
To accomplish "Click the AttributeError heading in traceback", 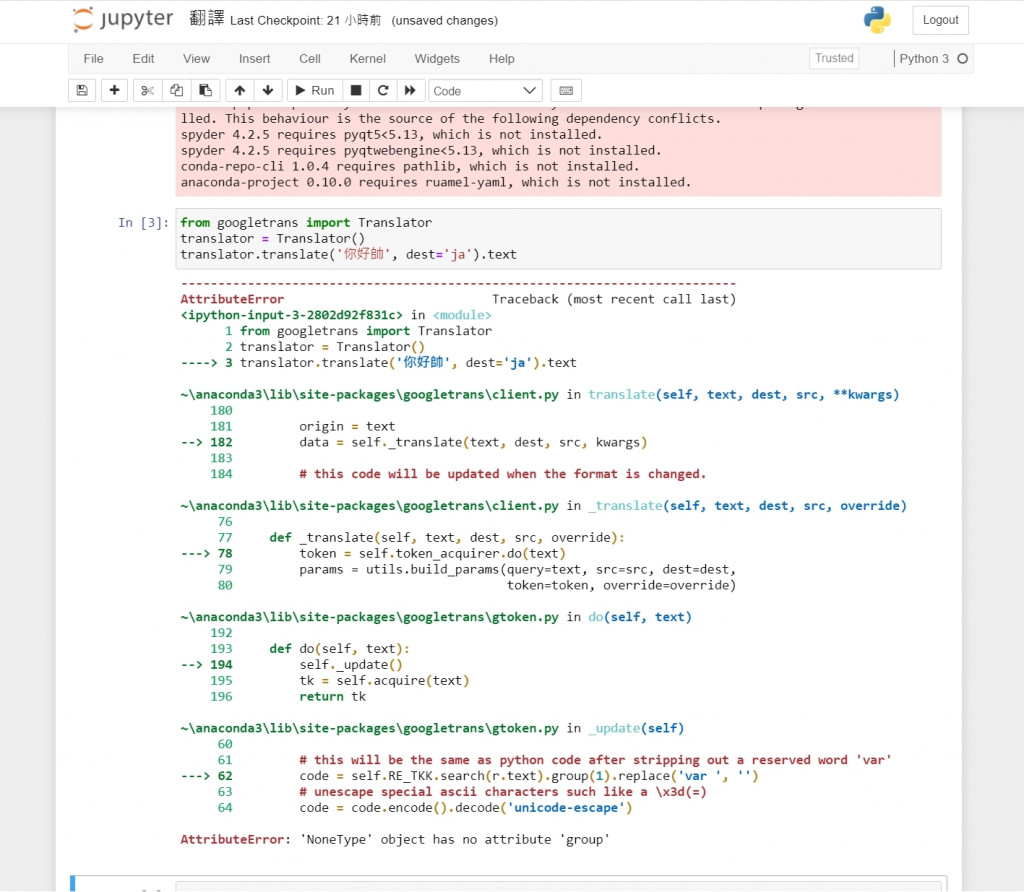I will coord(232,299).
